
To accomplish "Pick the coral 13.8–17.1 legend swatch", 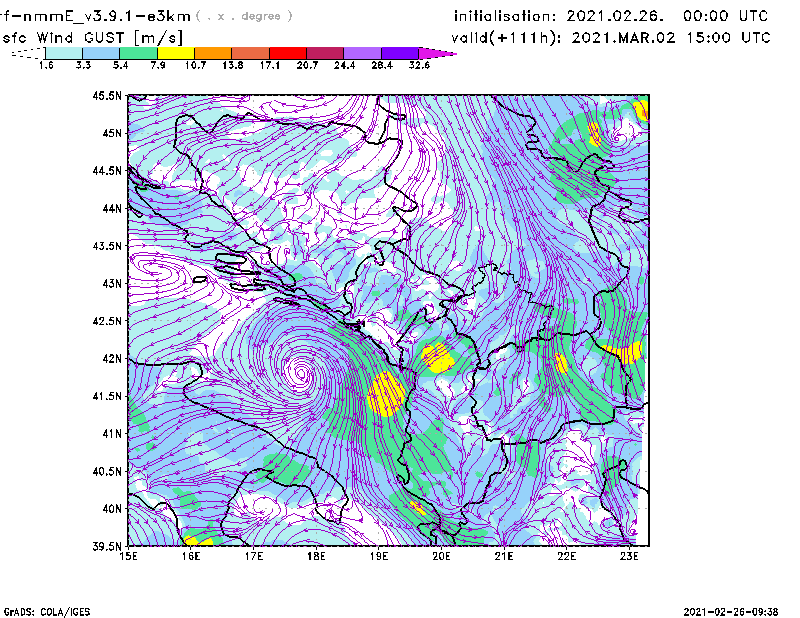I will [251, 53].
